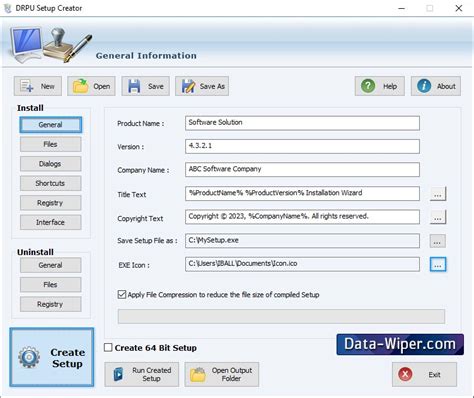Viewport: 474px width, 398px height.
Task: Click the Save floppy disk icon
Action: [x=134, y=86]
